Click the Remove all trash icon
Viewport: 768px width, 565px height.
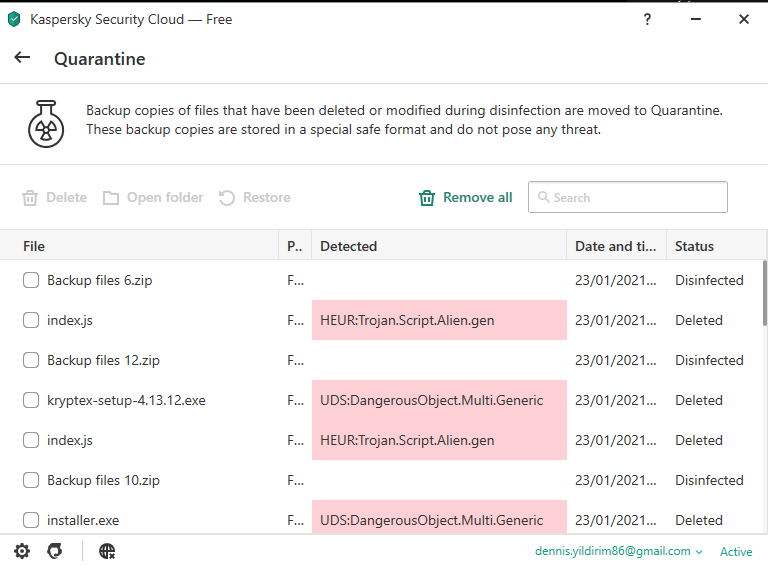click(x=427, y=198)
